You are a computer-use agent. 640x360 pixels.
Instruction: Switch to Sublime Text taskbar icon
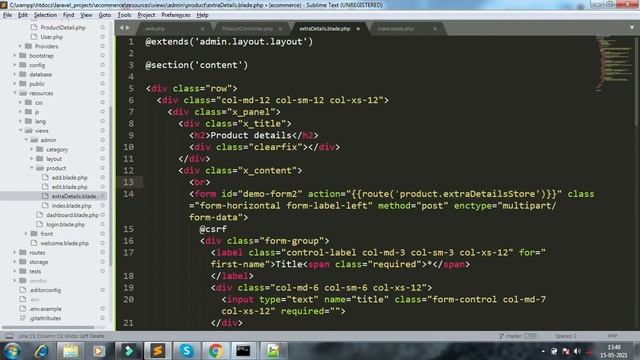(158, 351)
